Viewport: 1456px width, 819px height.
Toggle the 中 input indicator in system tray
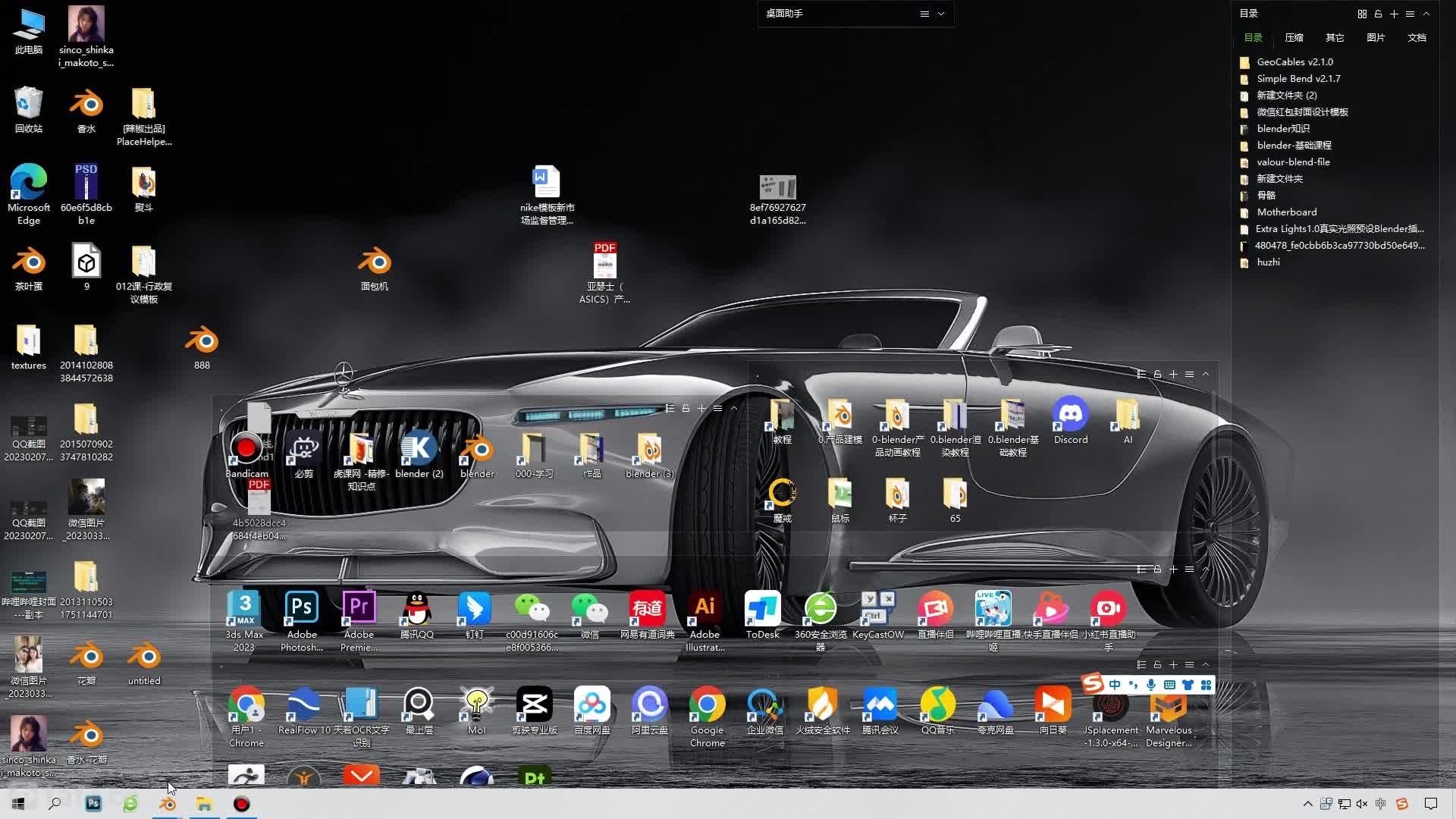1381,804
